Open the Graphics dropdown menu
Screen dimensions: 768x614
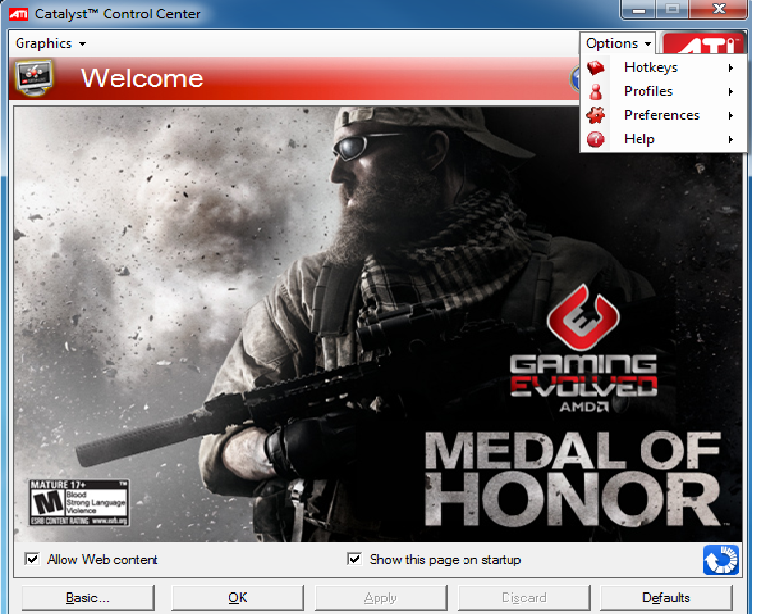tap(50, 44)
